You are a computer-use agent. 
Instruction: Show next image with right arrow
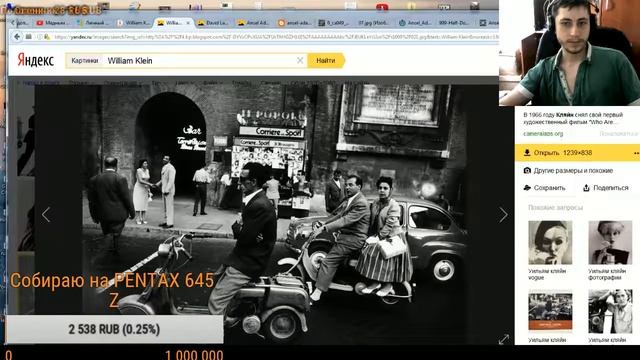click(x=503, y=214)
